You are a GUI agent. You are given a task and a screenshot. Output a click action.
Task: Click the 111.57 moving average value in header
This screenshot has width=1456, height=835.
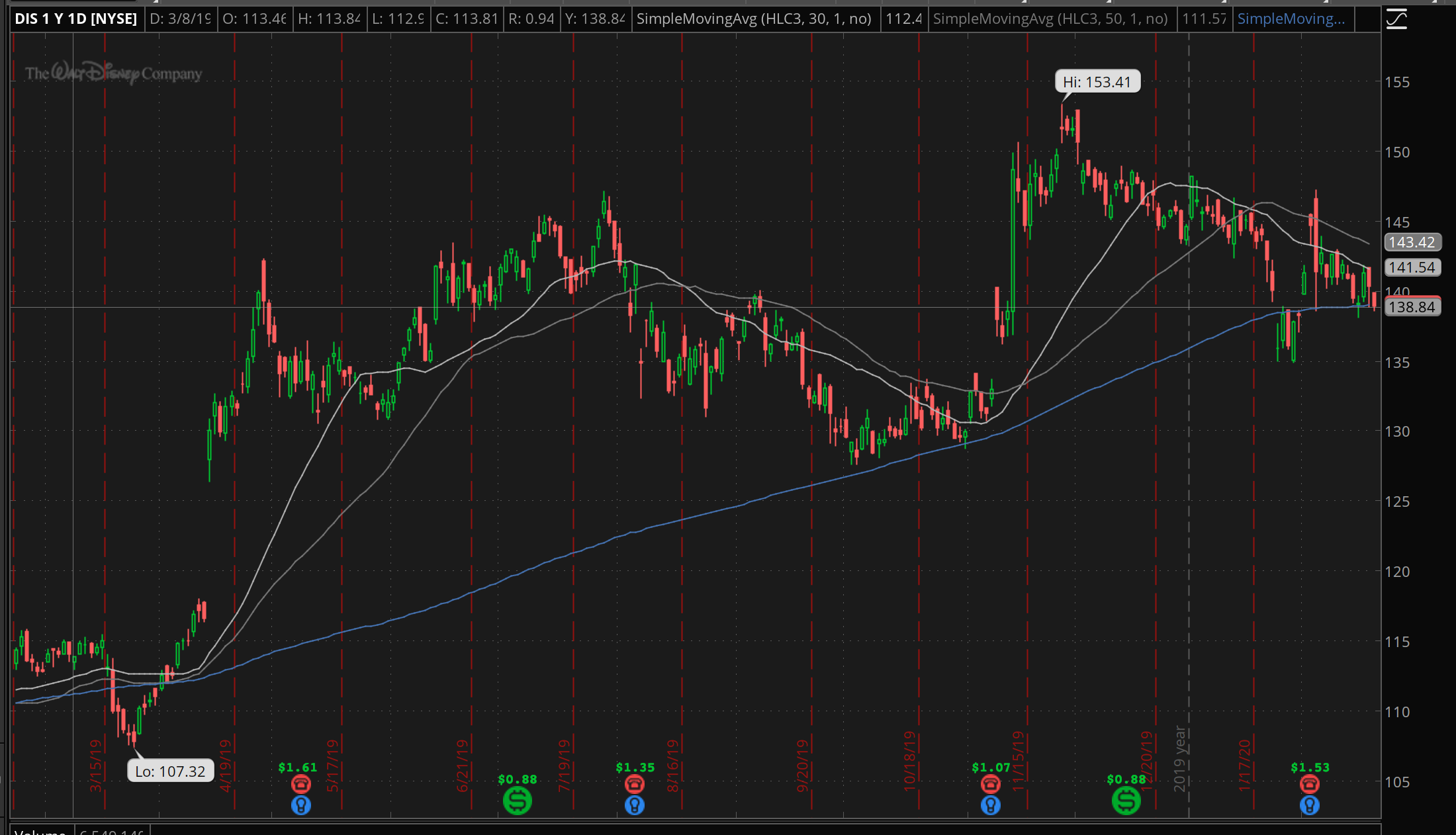[x=1205, y=19]
